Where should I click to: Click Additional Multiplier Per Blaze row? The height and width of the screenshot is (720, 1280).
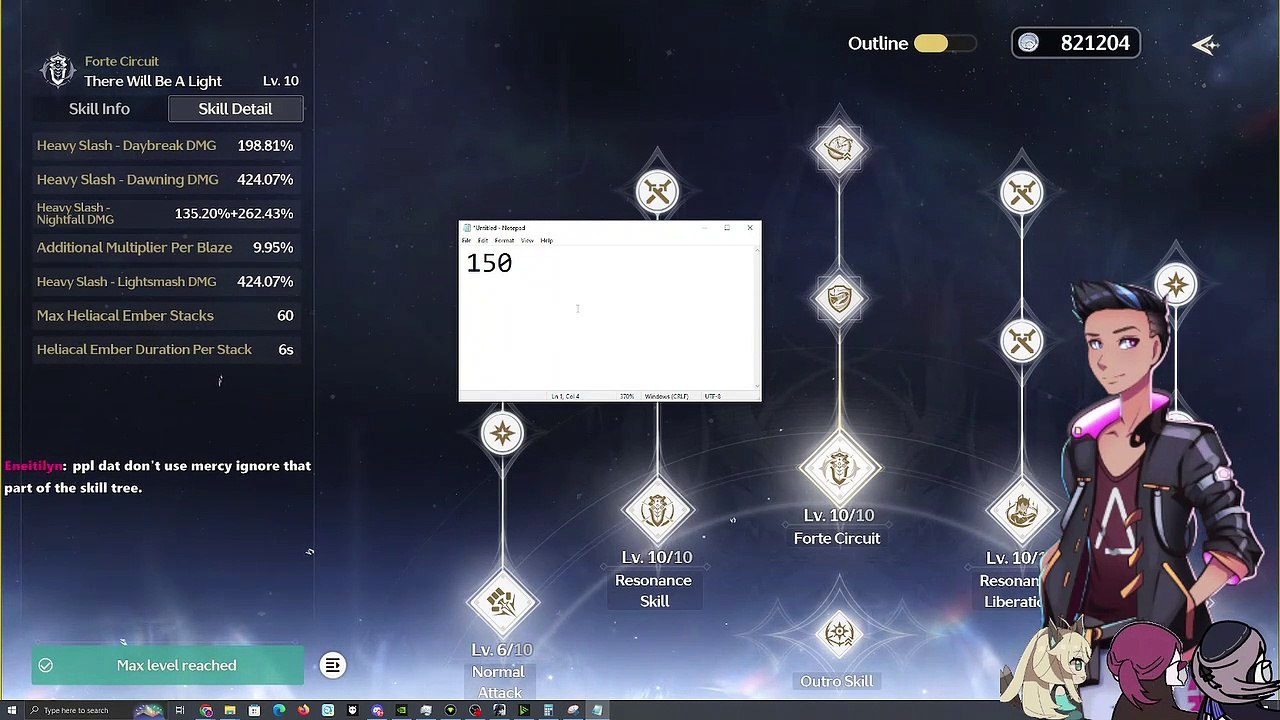point(165,247)
